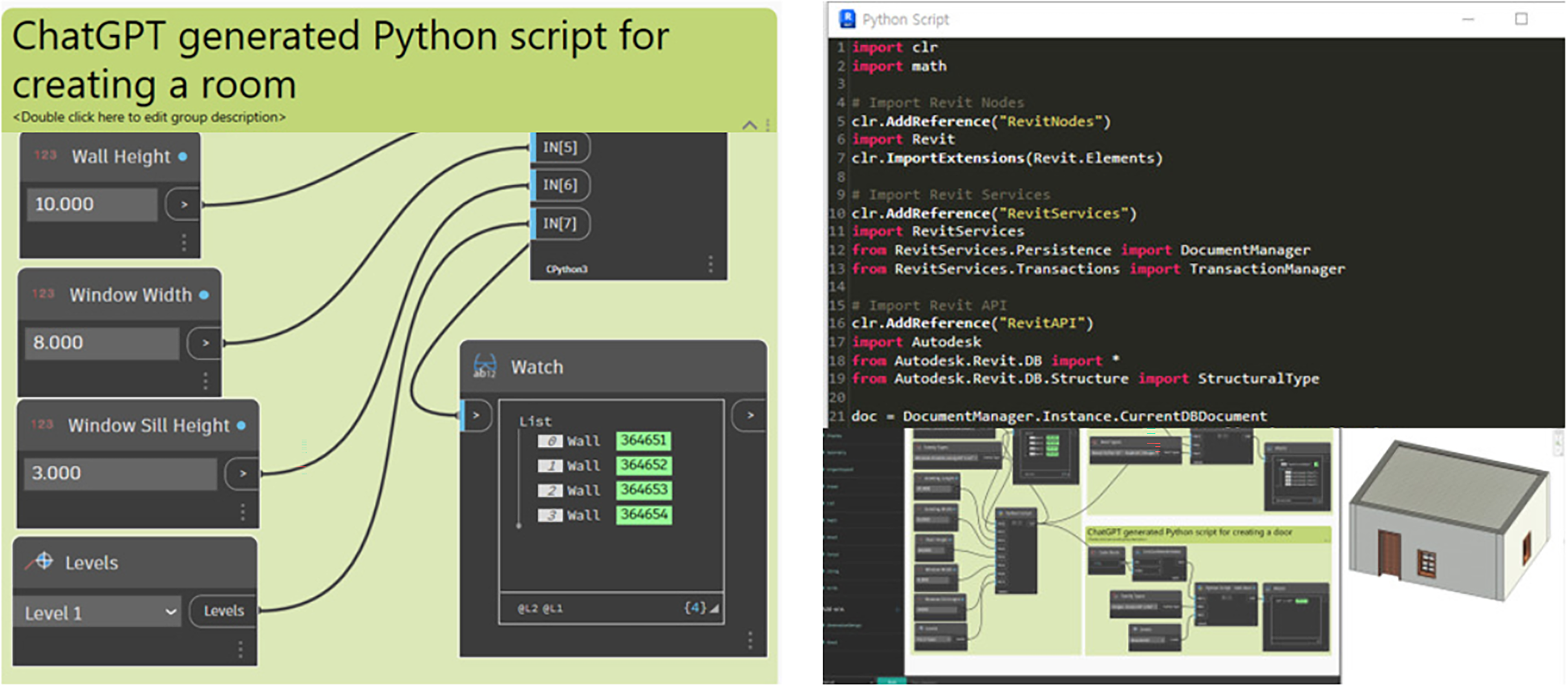Image resolution: width=1568 pixels, height=687 pixels.
Task: Click the DocumentManager import line
Action: coord(1081,250)
